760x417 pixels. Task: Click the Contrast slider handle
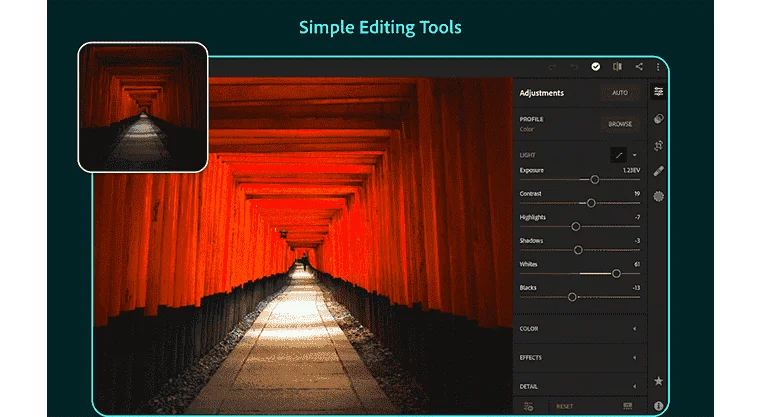[591, 203]
